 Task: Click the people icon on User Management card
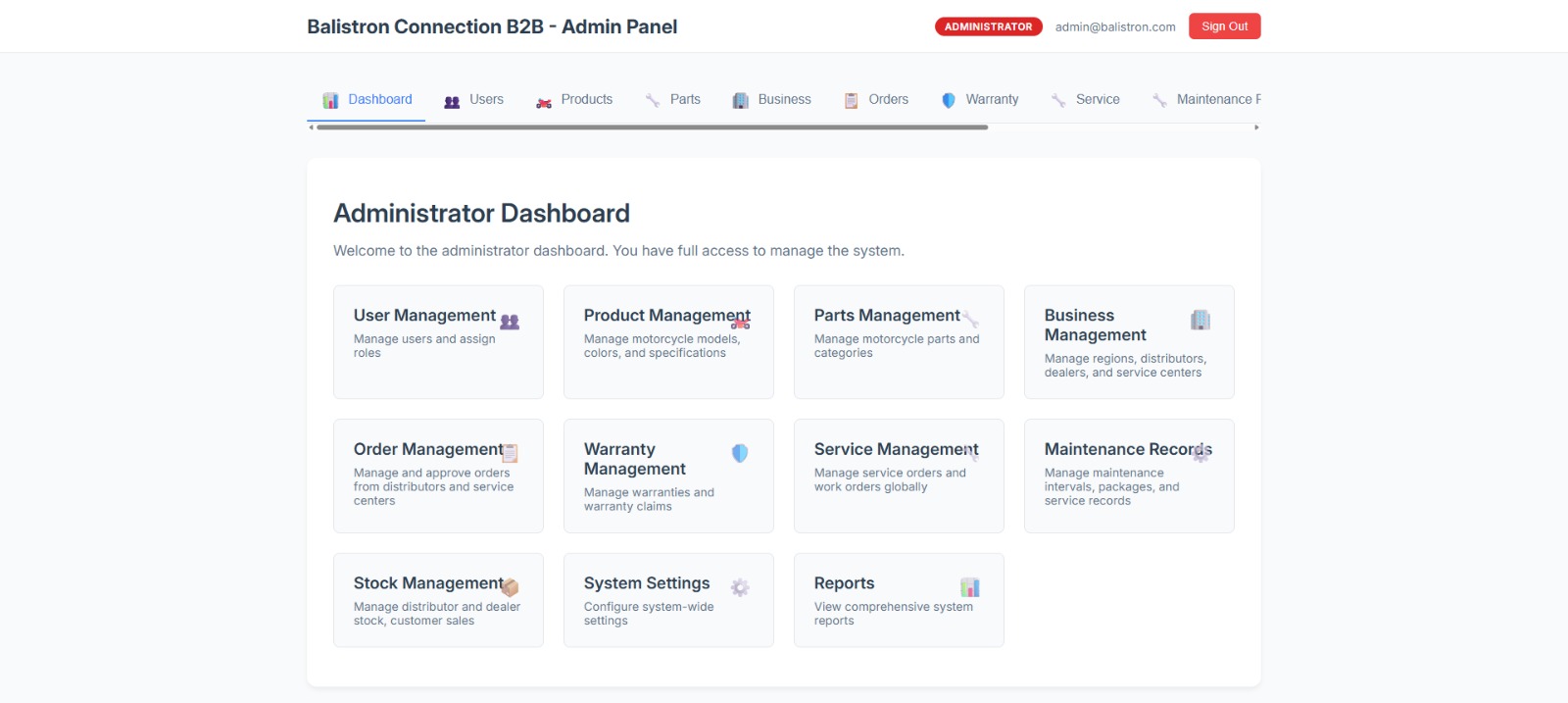pos(510,322)
